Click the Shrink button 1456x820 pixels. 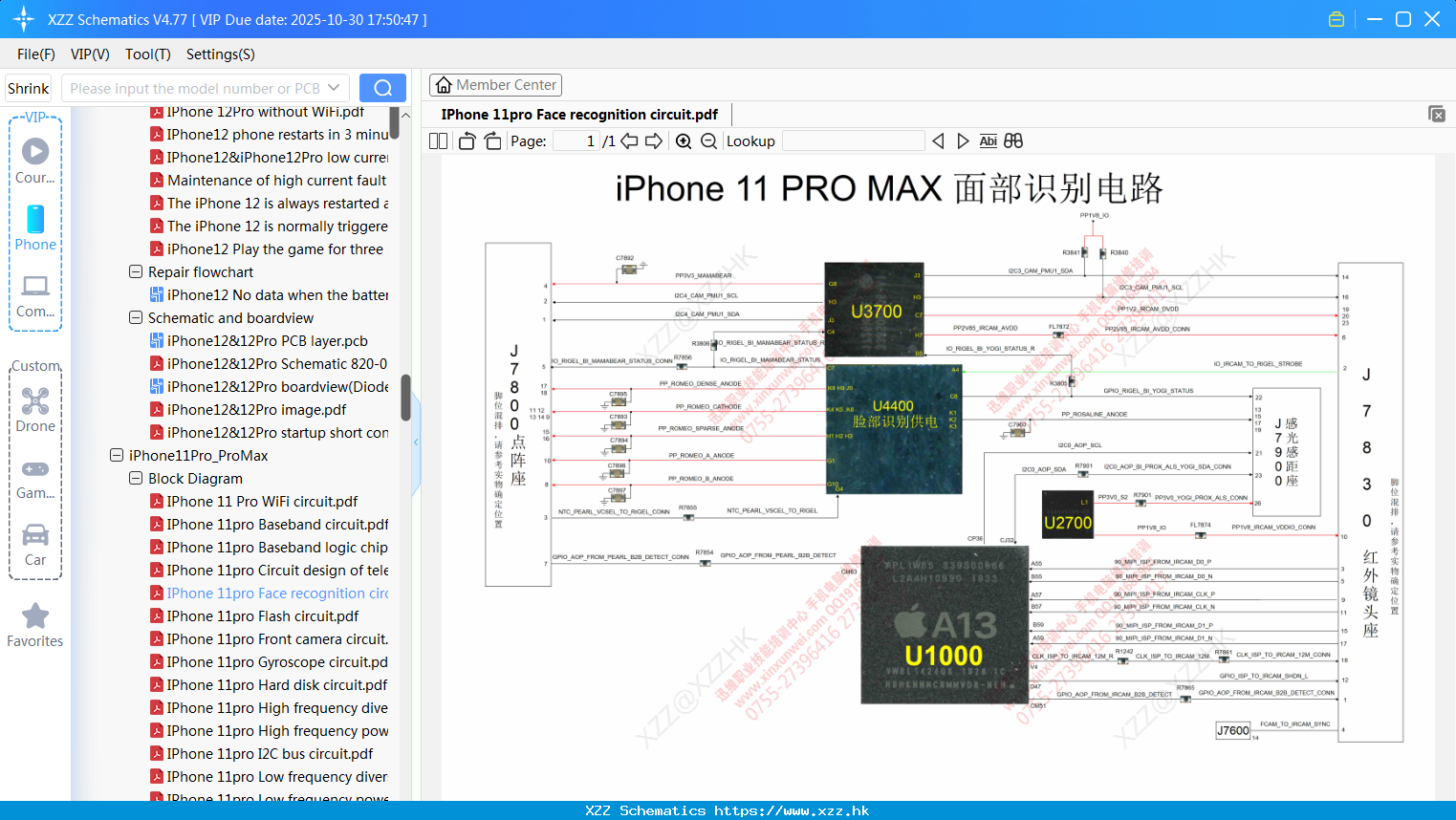(x=28, y=88)
